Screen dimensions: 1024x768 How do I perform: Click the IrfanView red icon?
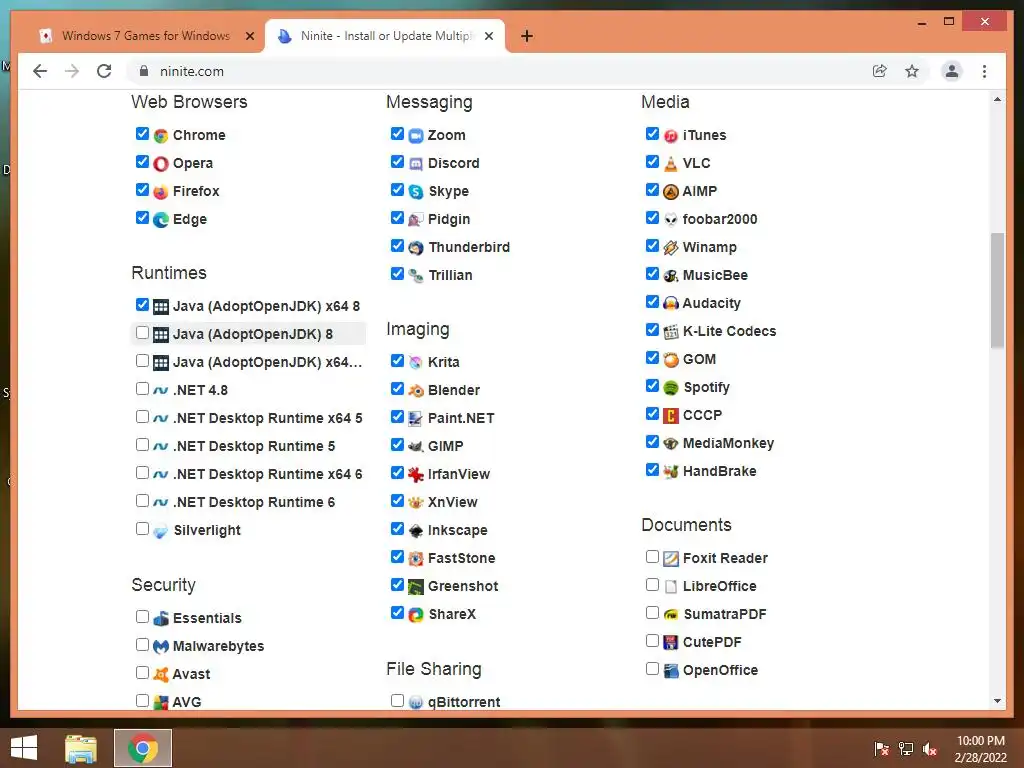(416, 475)
